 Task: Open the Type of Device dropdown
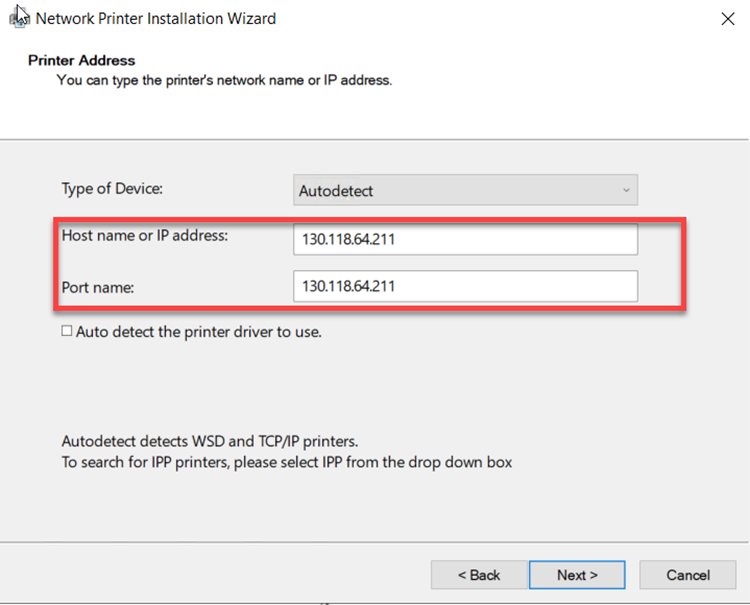pyautogui.click(x=467, y=189)
